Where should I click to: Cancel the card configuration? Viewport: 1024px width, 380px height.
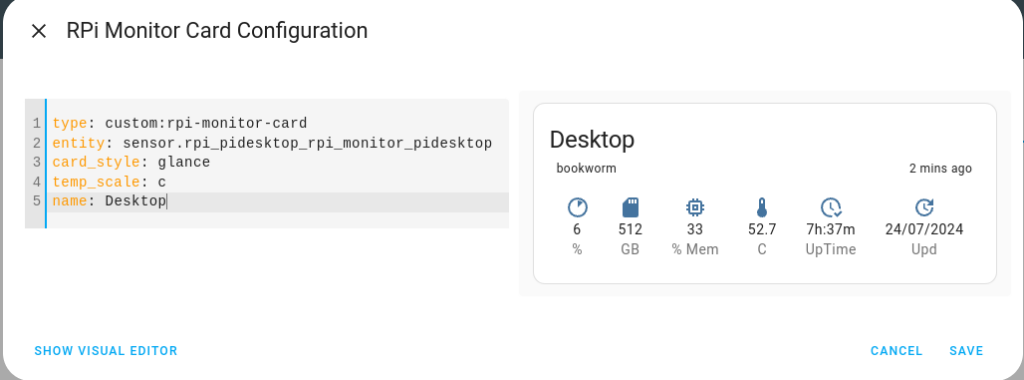[896, 351]
